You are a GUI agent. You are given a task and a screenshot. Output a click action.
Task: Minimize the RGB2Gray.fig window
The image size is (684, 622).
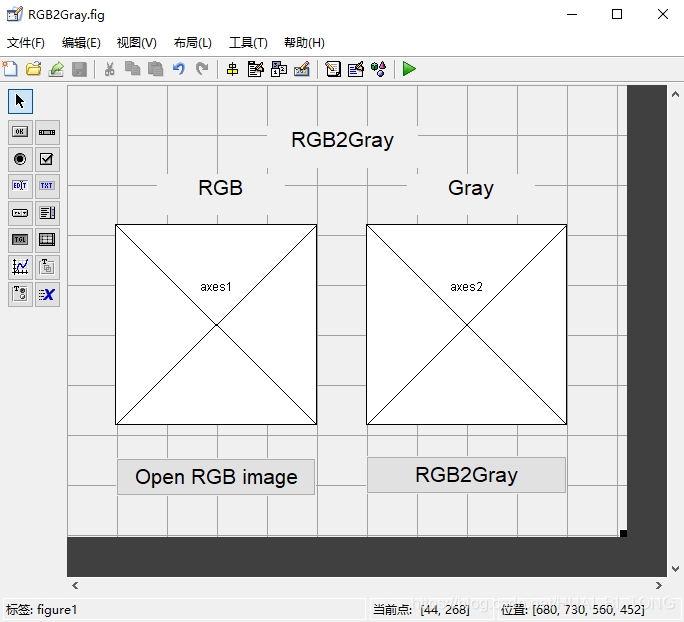(572, 14)
